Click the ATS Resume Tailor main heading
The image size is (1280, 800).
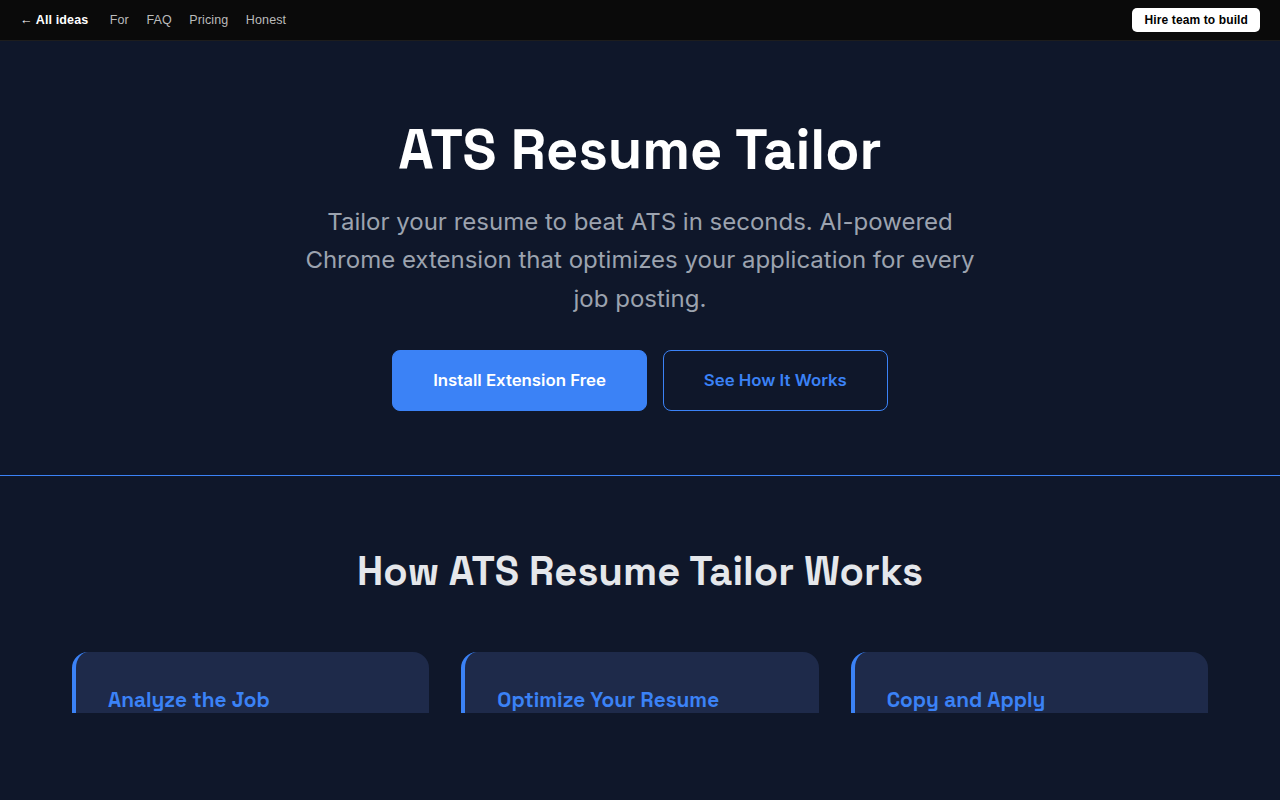coord(640,151)
